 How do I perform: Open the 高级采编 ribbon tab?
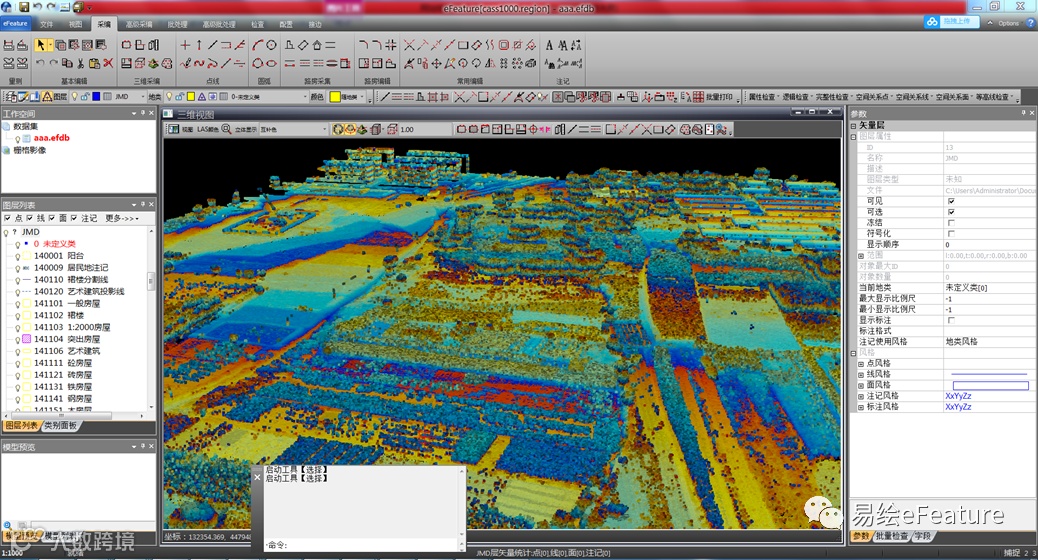[x=140, y=23]
